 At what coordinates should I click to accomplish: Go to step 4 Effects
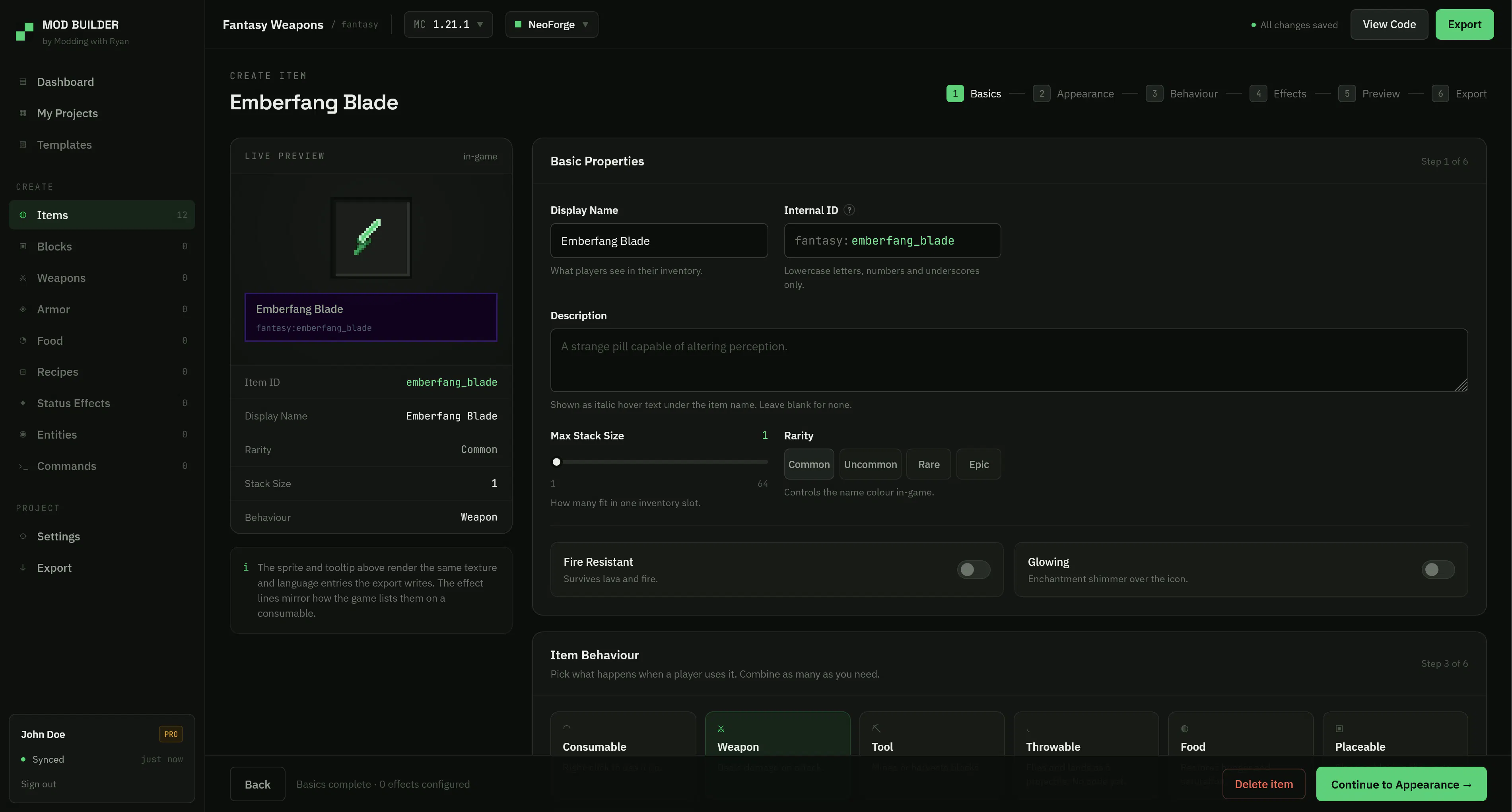1278,93
